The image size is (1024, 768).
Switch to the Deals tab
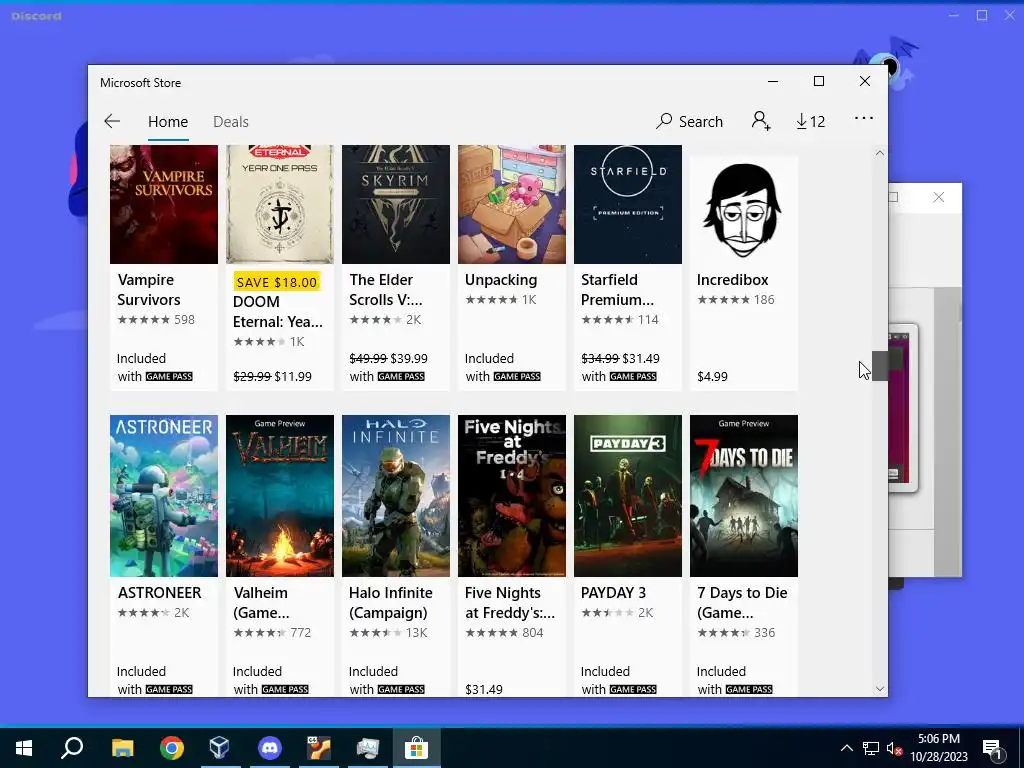(x=231, y=121)
